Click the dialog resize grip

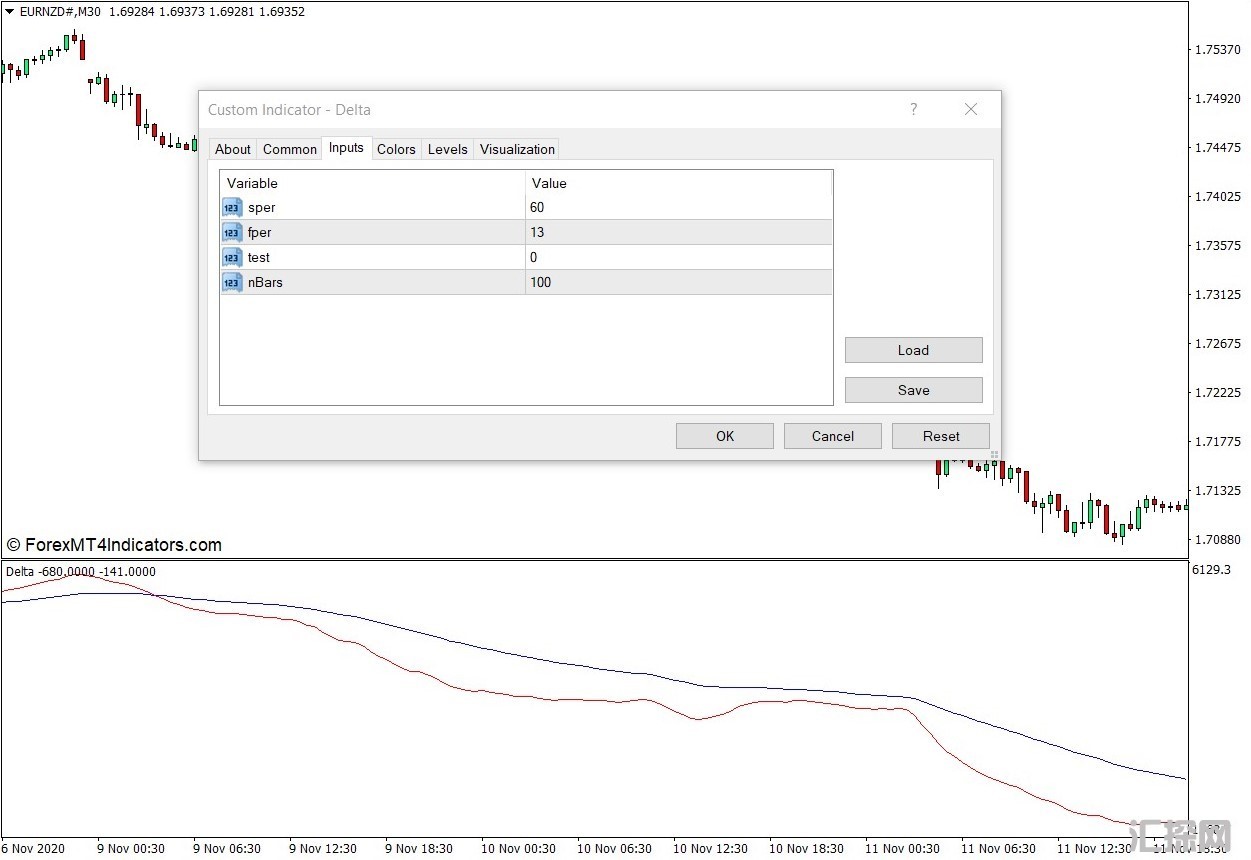994,455
